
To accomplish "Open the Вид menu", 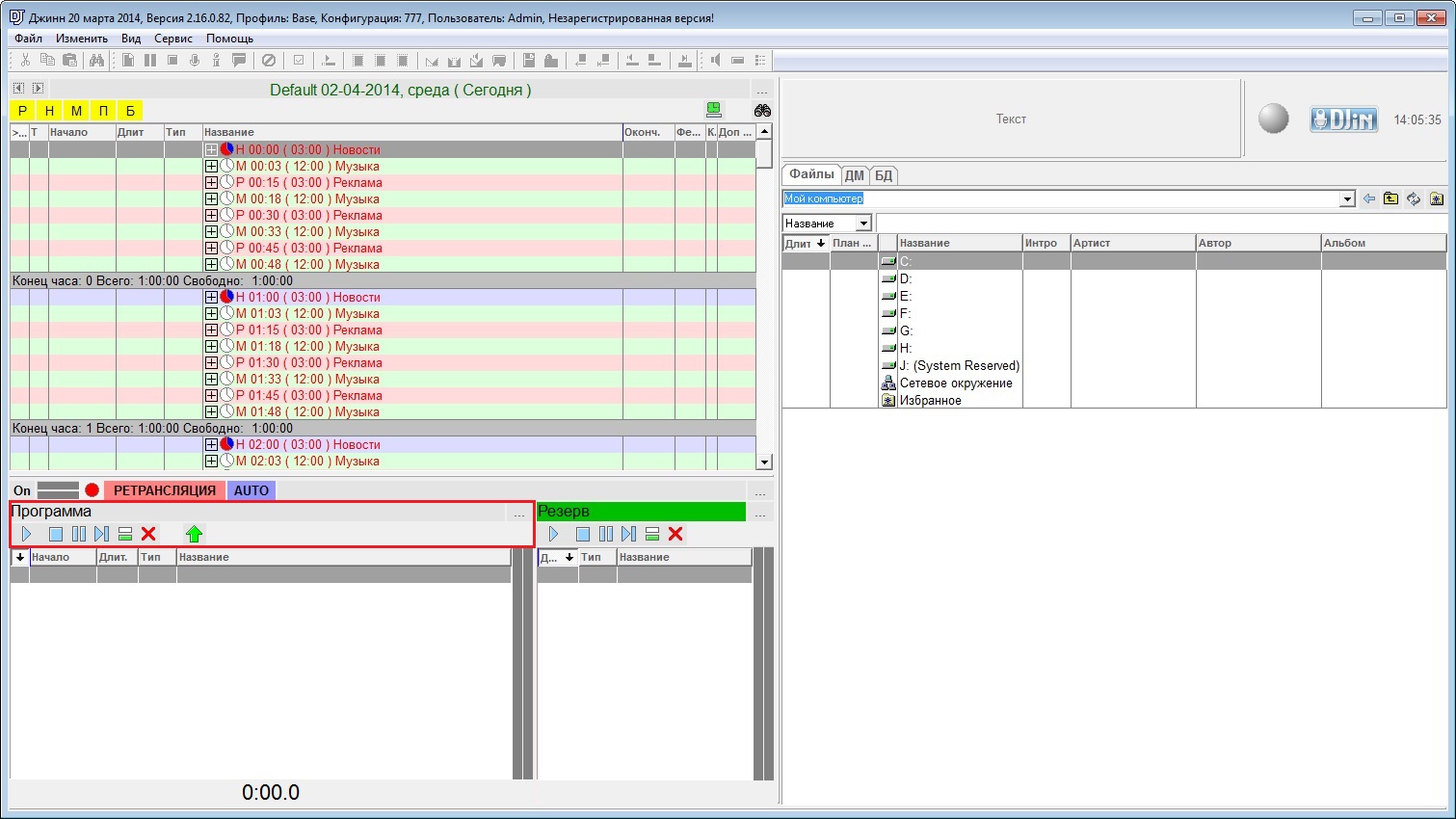I will (x=131, y=39).
